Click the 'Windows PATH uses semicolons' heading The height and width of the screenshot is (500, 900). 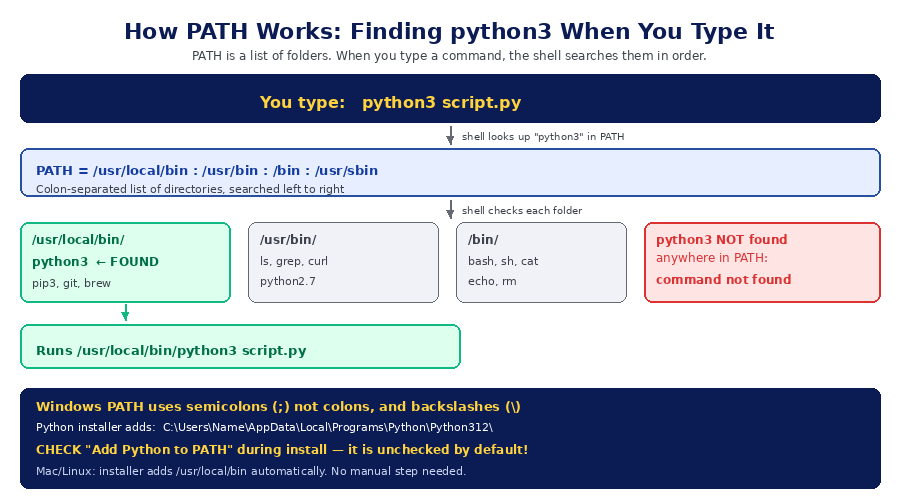click(278, 406)
